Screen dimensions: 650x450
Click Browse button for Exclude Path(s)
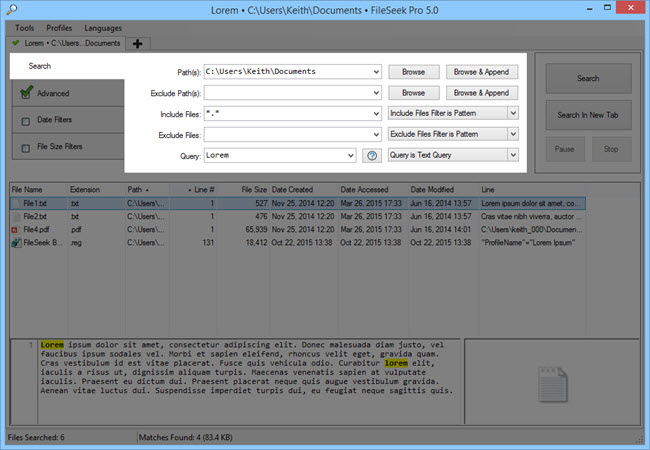pos(414,93)
